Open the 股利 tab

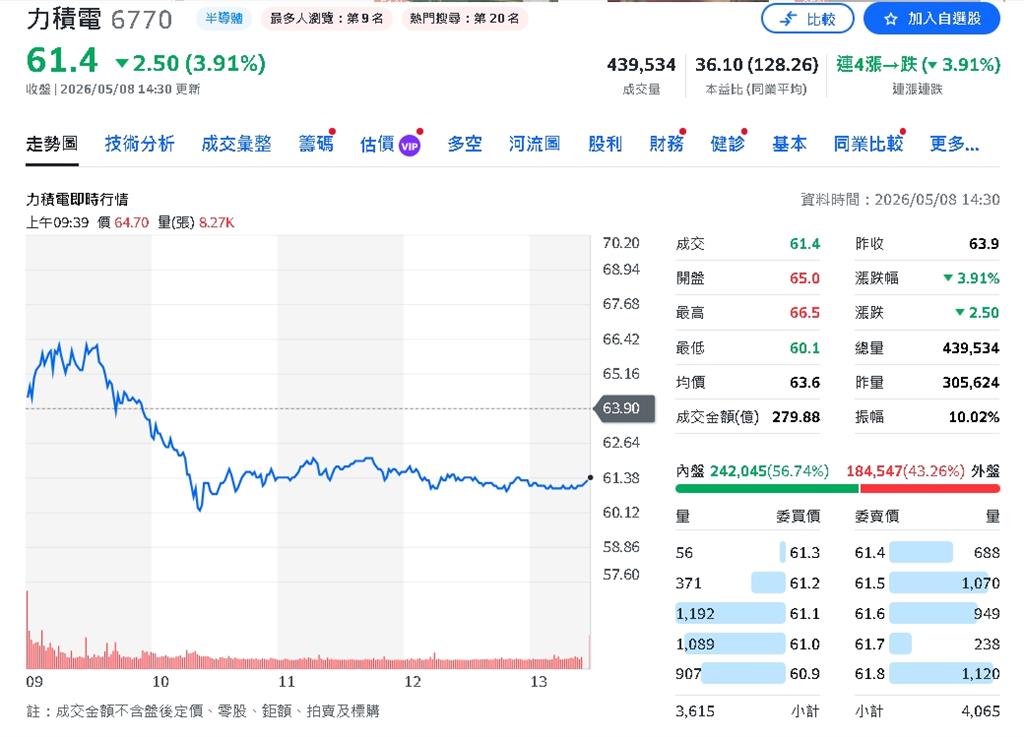coord(605,144)
